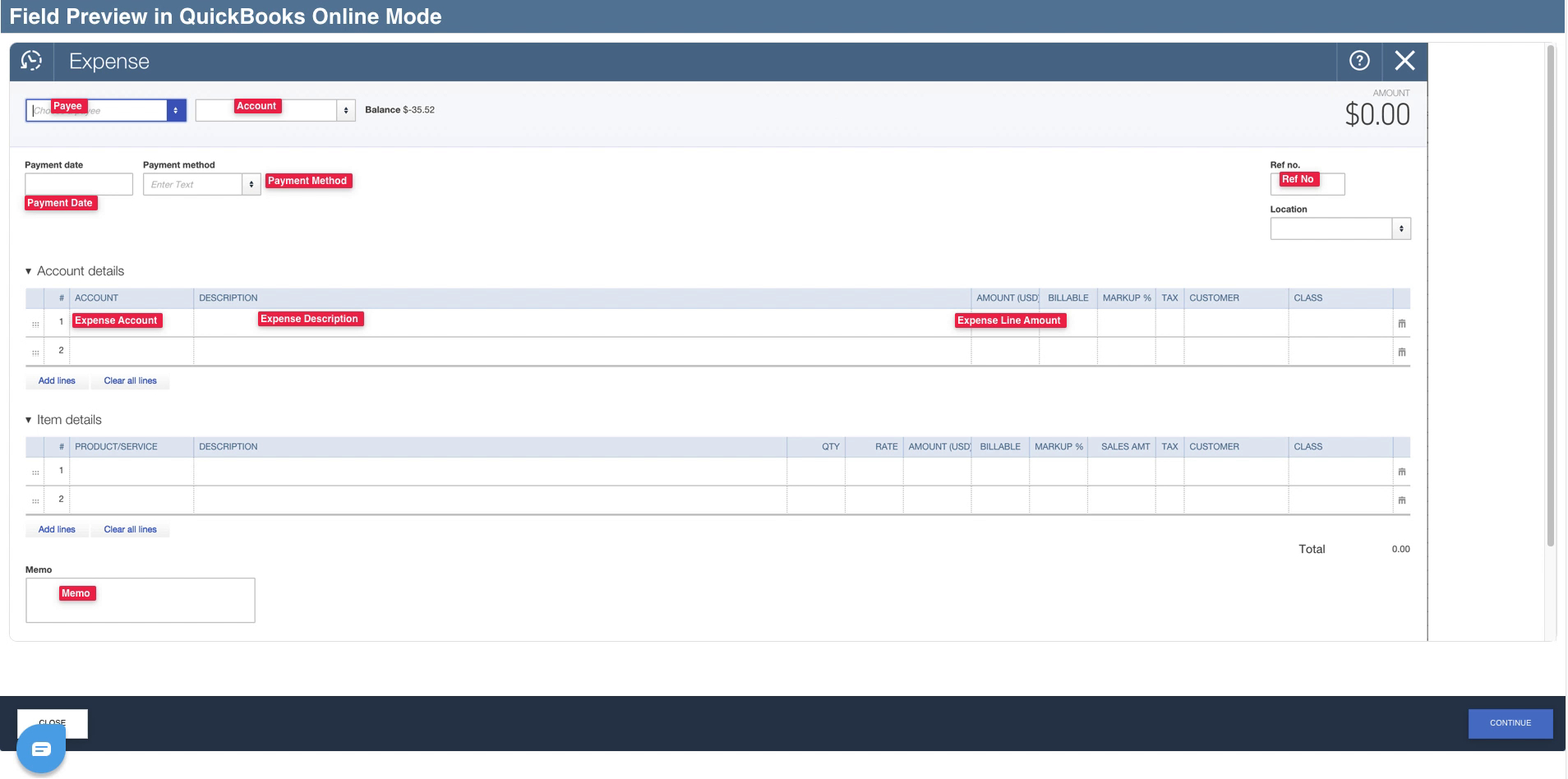Click the Continue button

(x=1510, y=723)
